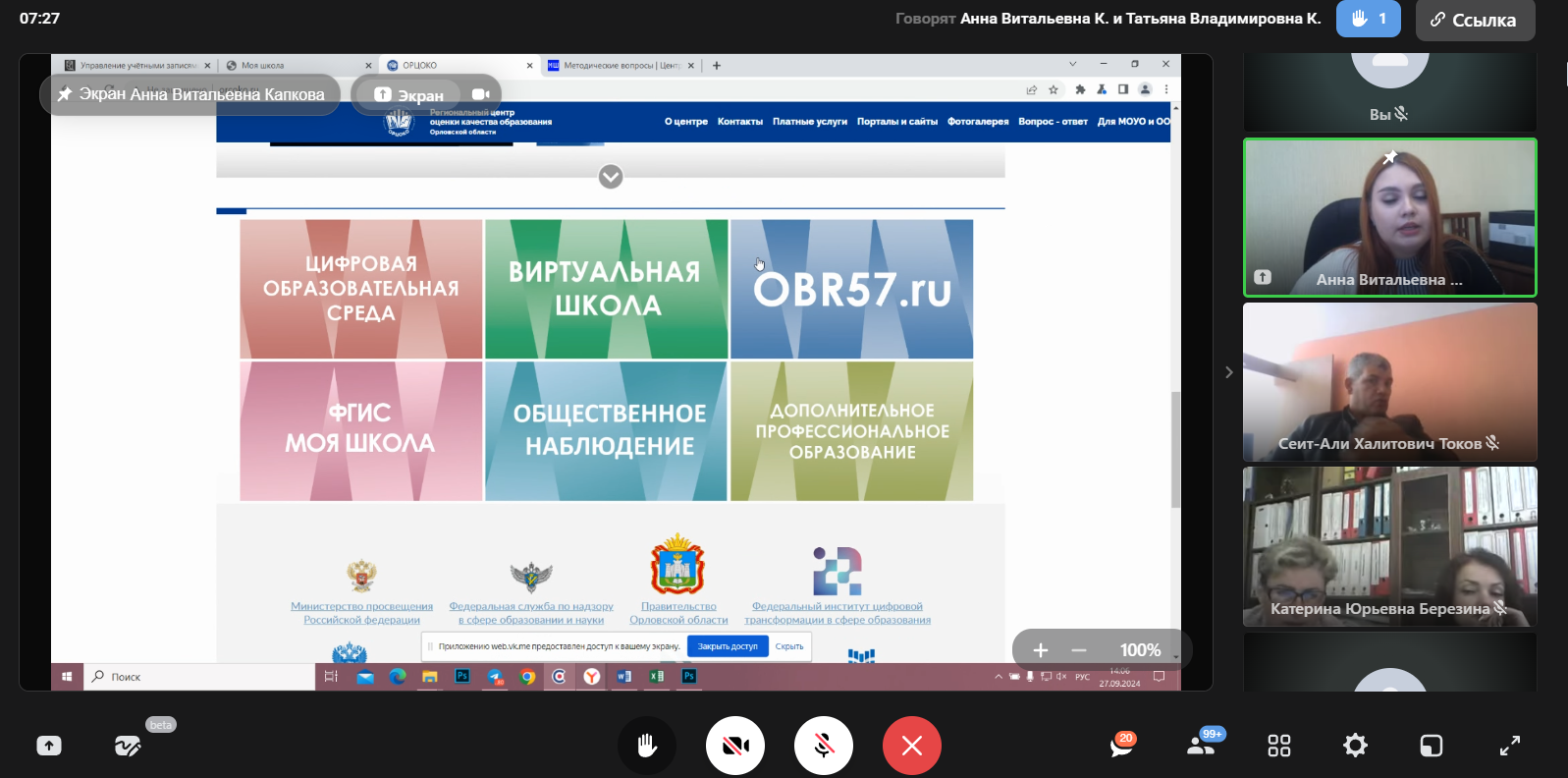Open the chat with 20 unread messages
The height and width of the screenshot is (778, 1568).
pos(1121,746)
